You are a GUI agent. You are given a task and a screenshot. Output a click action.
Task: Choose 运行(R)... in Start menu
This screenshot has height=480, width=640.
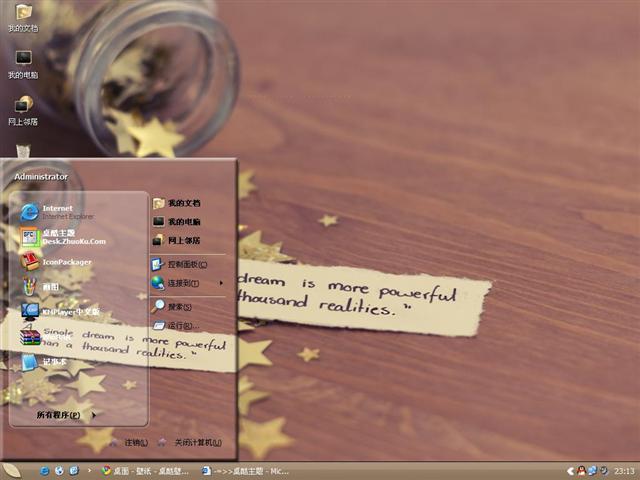[180, 326]
